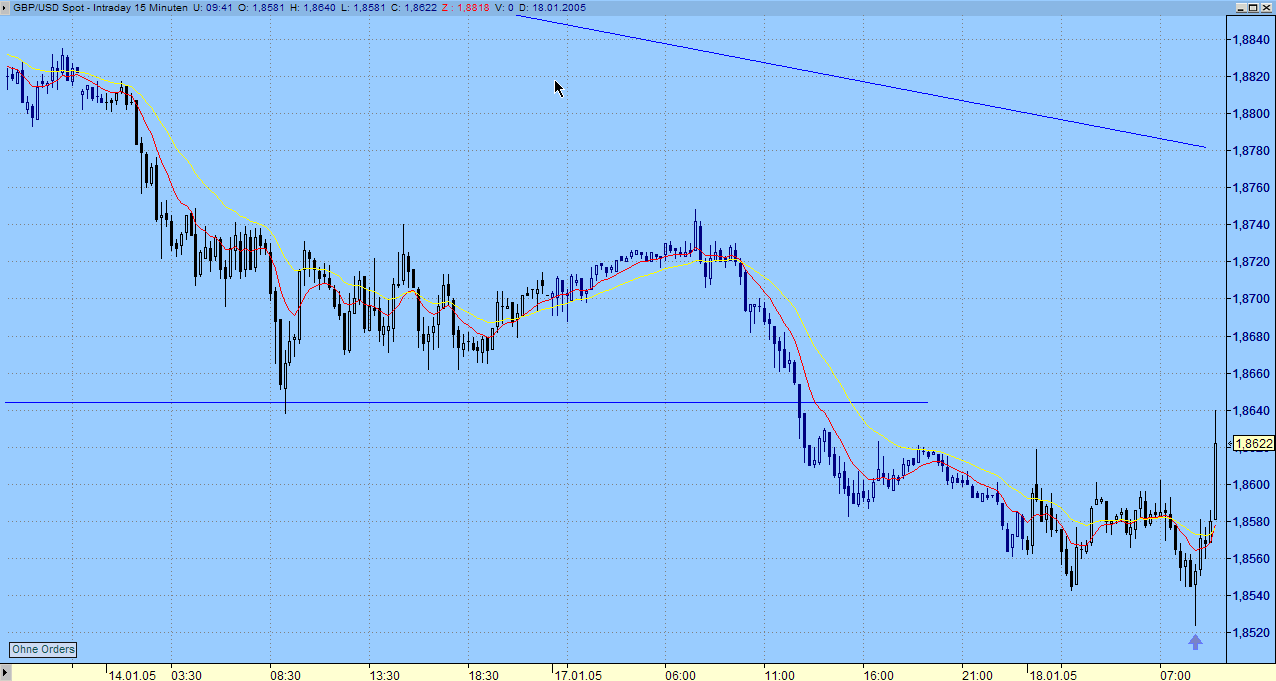Image resolution: width=1276 pixels, height=681 pixels.
Task: Maximize the GBP/USD chart window
Action: (x=1254, y=7)
